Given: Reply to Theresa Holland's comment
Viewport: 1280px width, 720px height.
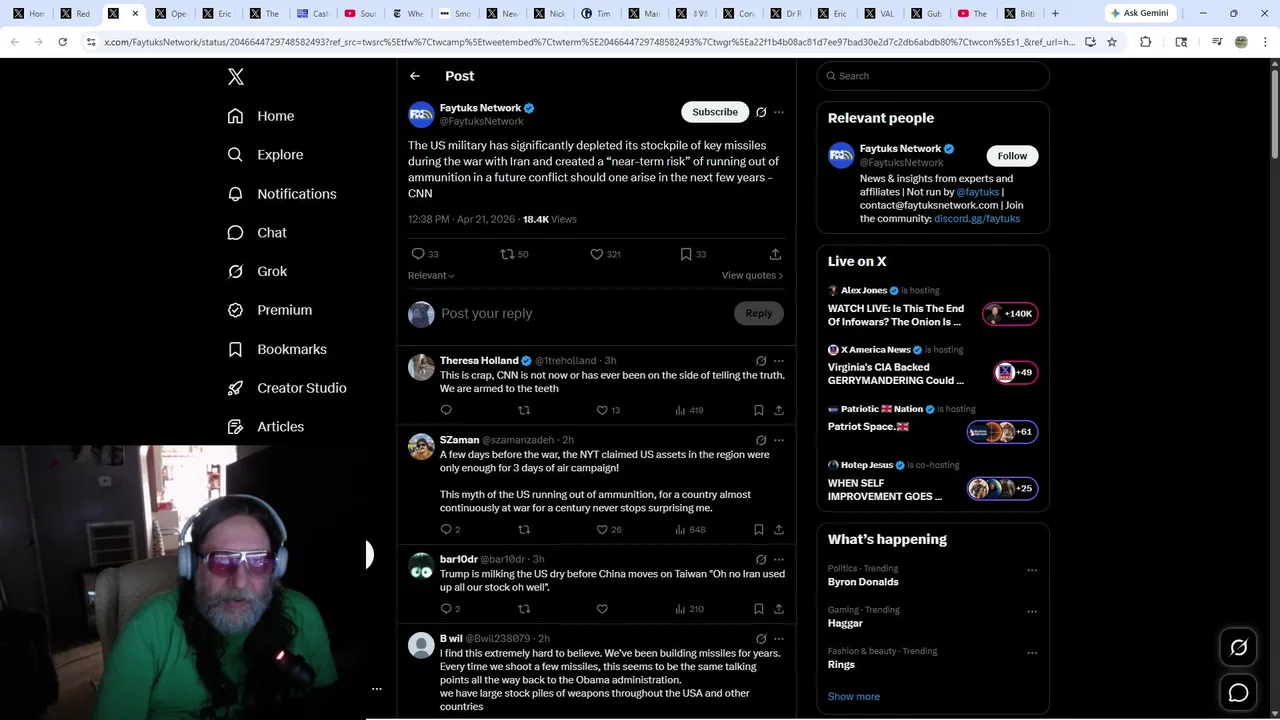Looking at the screenshot, I should [446, 410].
